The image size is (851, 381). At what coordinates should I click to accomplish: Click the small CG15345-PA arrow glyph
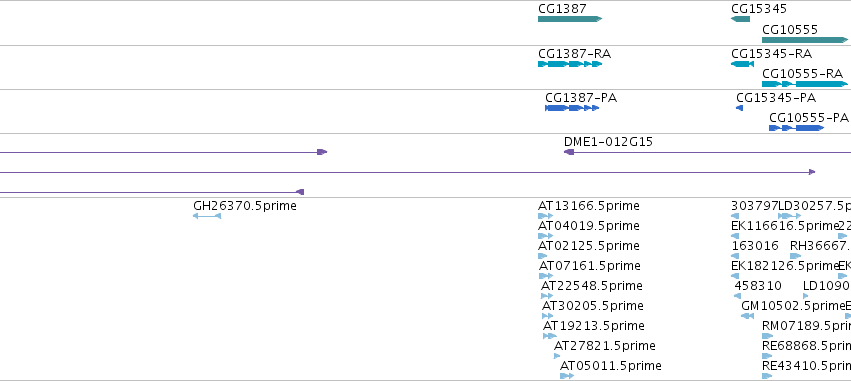coord(739,108)
